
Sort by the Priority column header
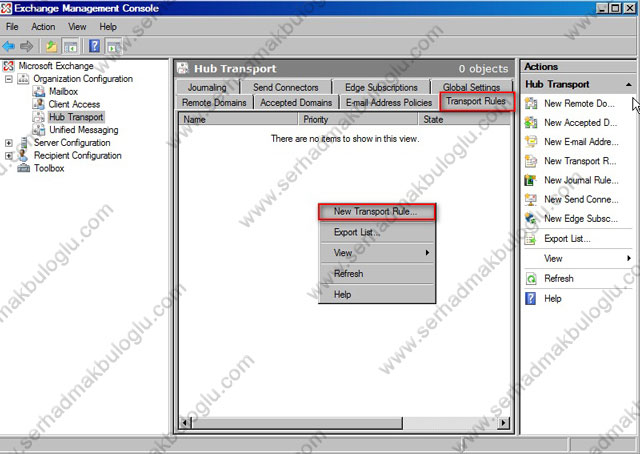[x=357, y=119]
